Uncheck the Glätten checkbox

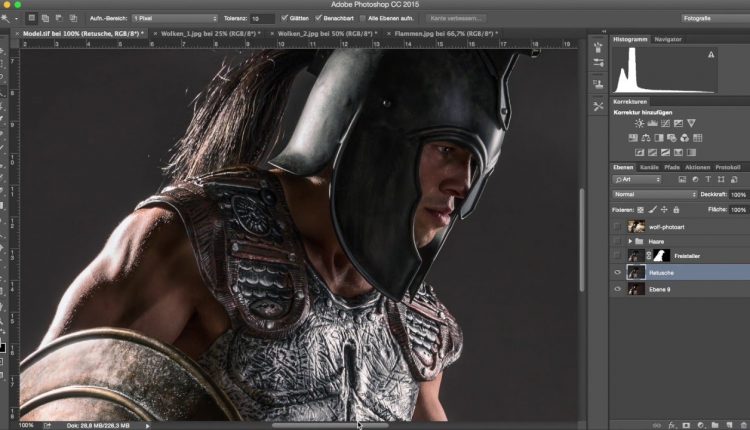[285, 18]
